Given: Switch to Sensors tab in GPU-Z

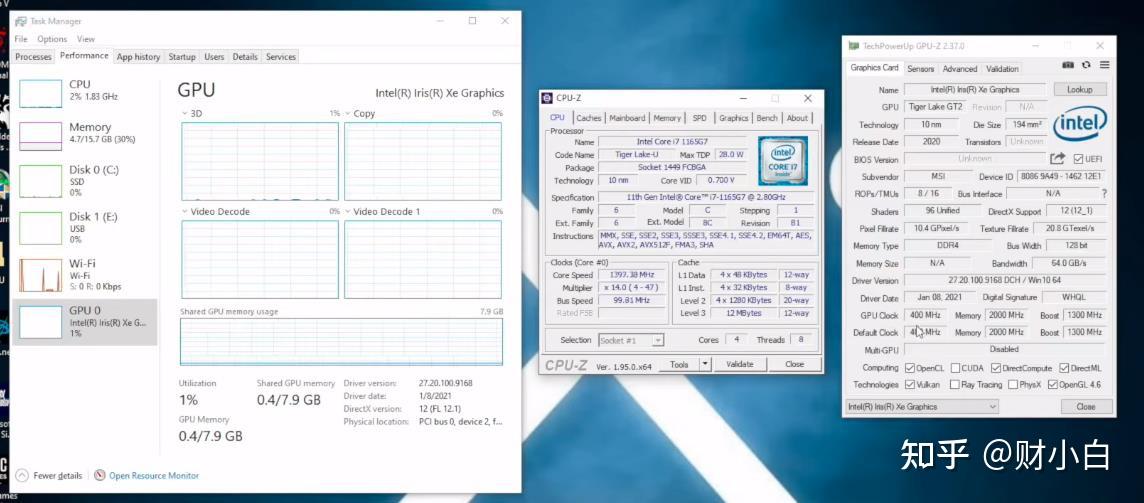Looking at the screenshot, I should (920, 69).
